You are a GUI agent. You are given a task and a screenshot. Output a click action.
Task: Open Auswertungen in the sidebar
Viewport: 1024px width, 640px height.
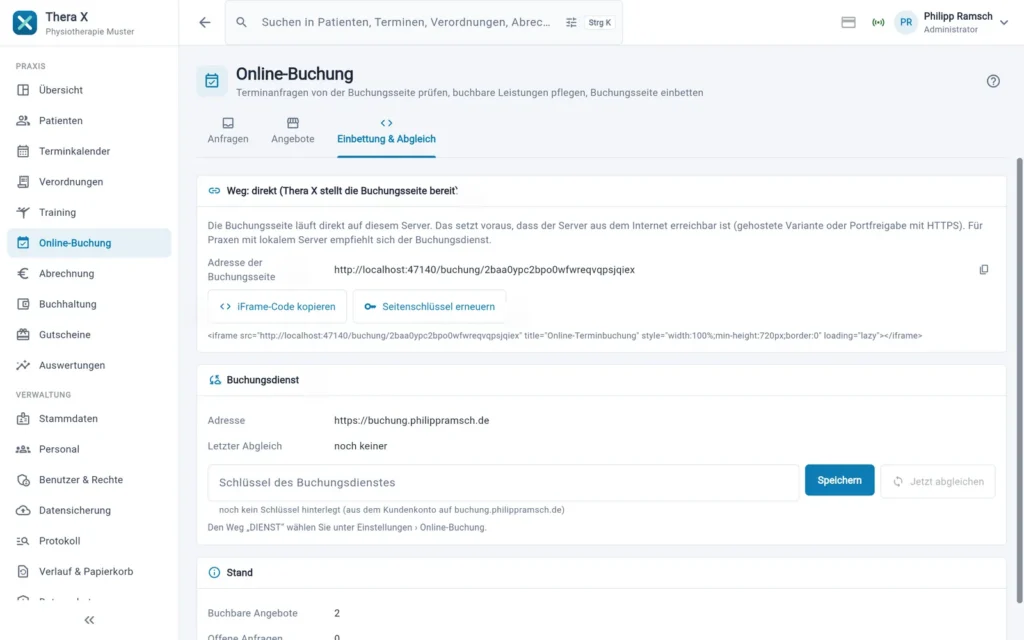(89, 366)
